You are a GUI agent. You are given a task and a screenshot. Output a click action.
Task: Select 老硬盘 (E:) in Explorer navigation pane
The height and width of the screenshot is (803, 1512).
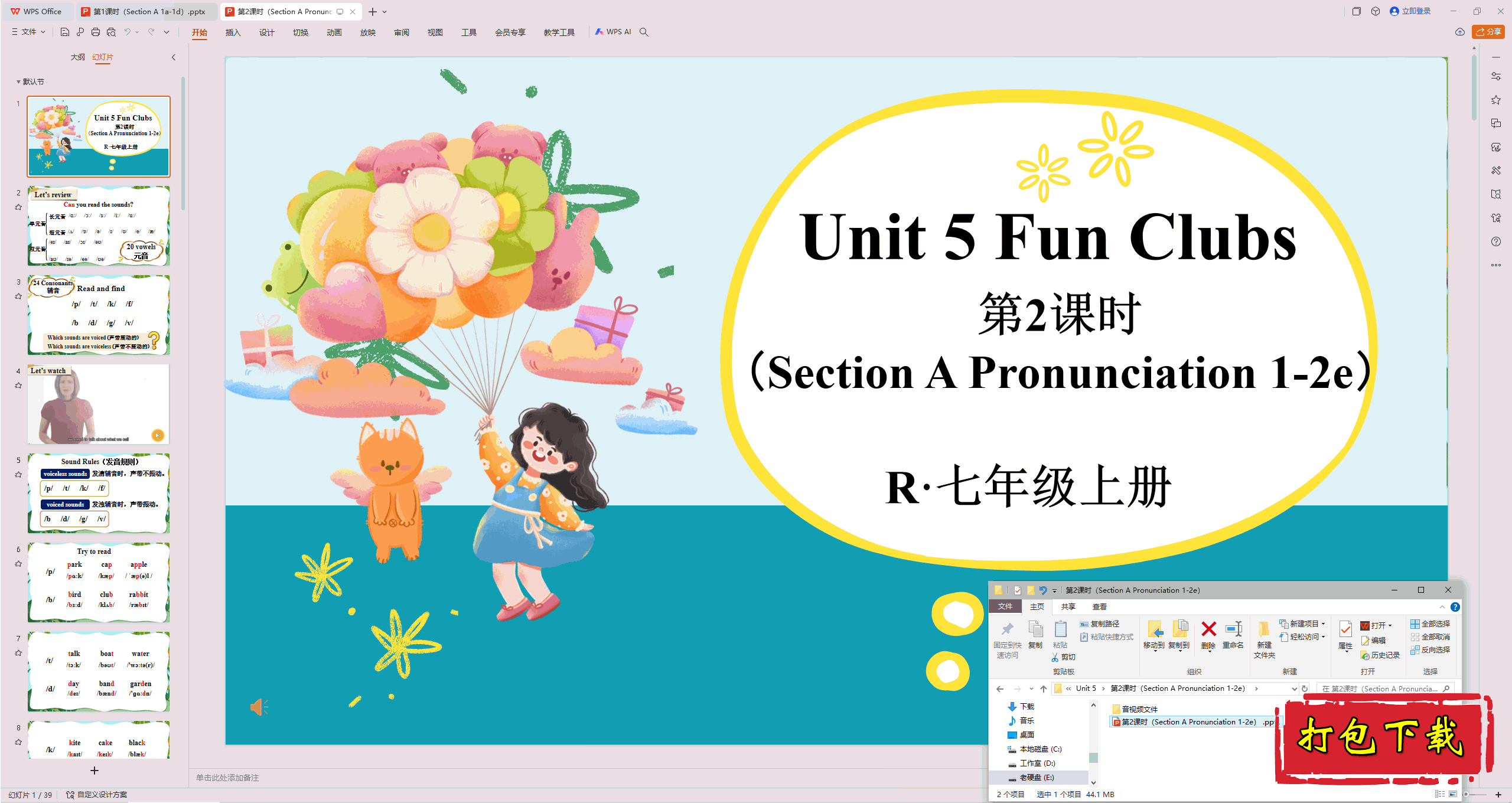click(x=1037, y=777)
